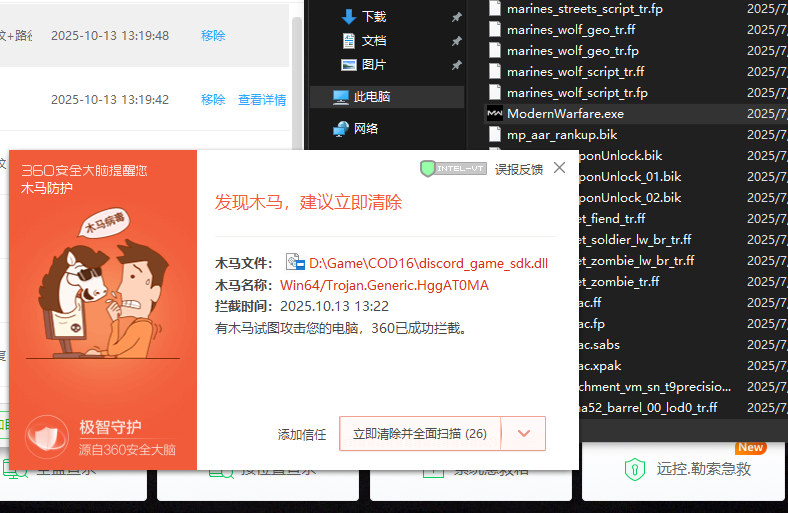
Task: Click 立即清除并全面扫描 button
Action: pos(420,433)
